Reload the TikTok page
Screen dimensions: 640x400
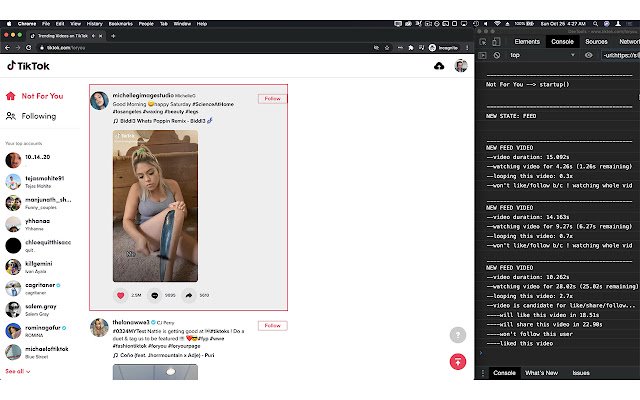(x=29, y=48)
